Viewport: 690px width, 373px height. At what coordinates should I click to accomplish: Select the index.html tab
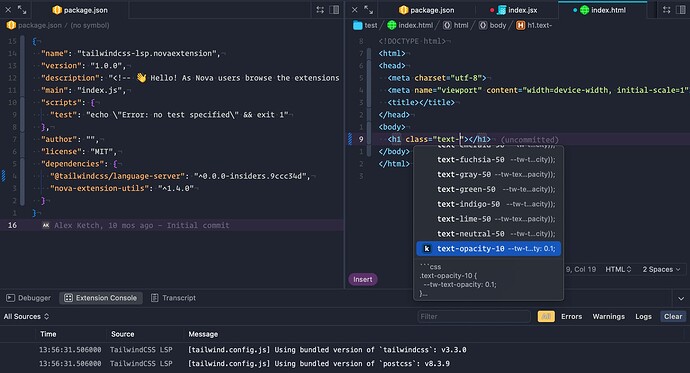(x=602, y=10)
